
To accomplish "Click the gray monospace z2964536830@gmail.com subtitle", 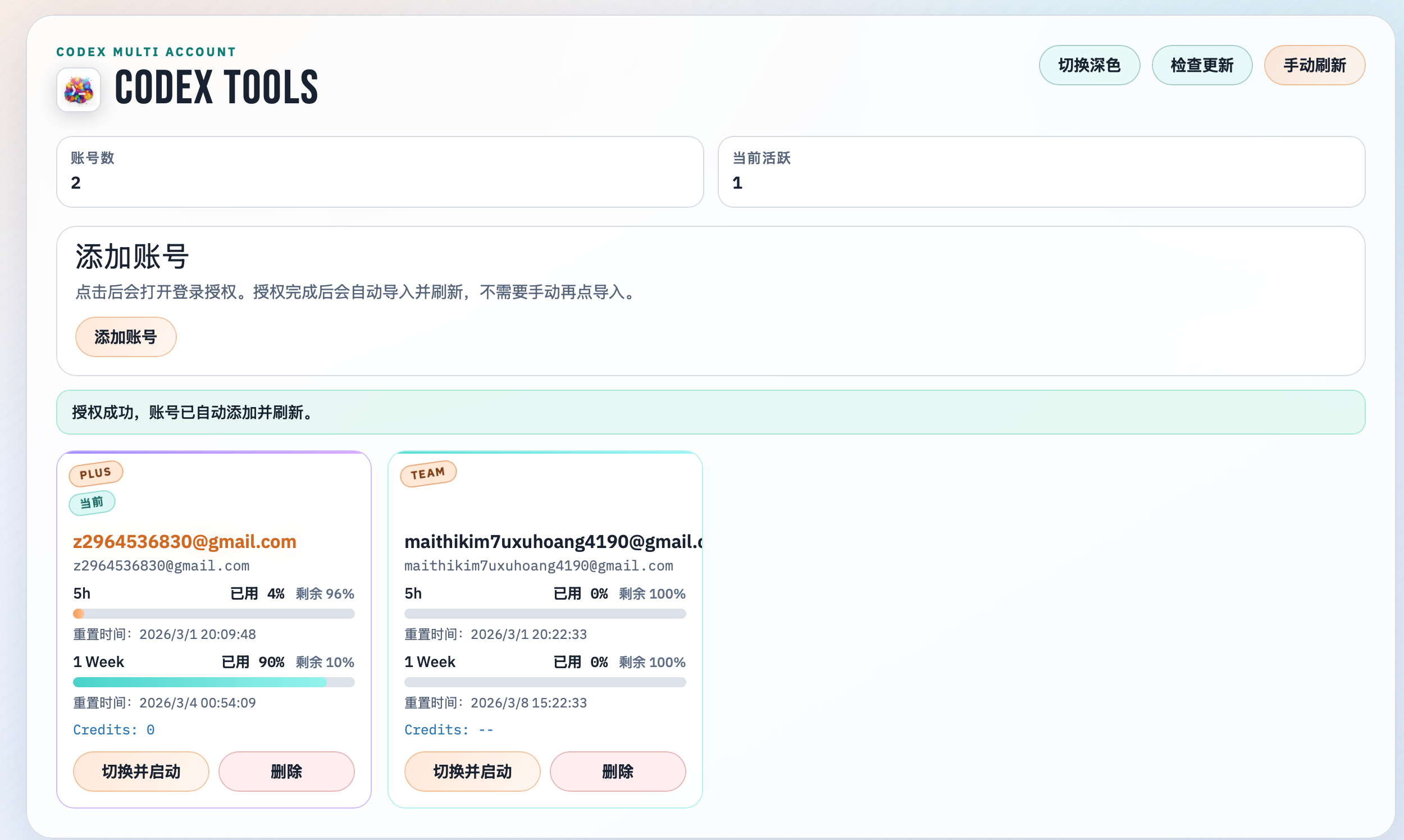I will (161, 565).
